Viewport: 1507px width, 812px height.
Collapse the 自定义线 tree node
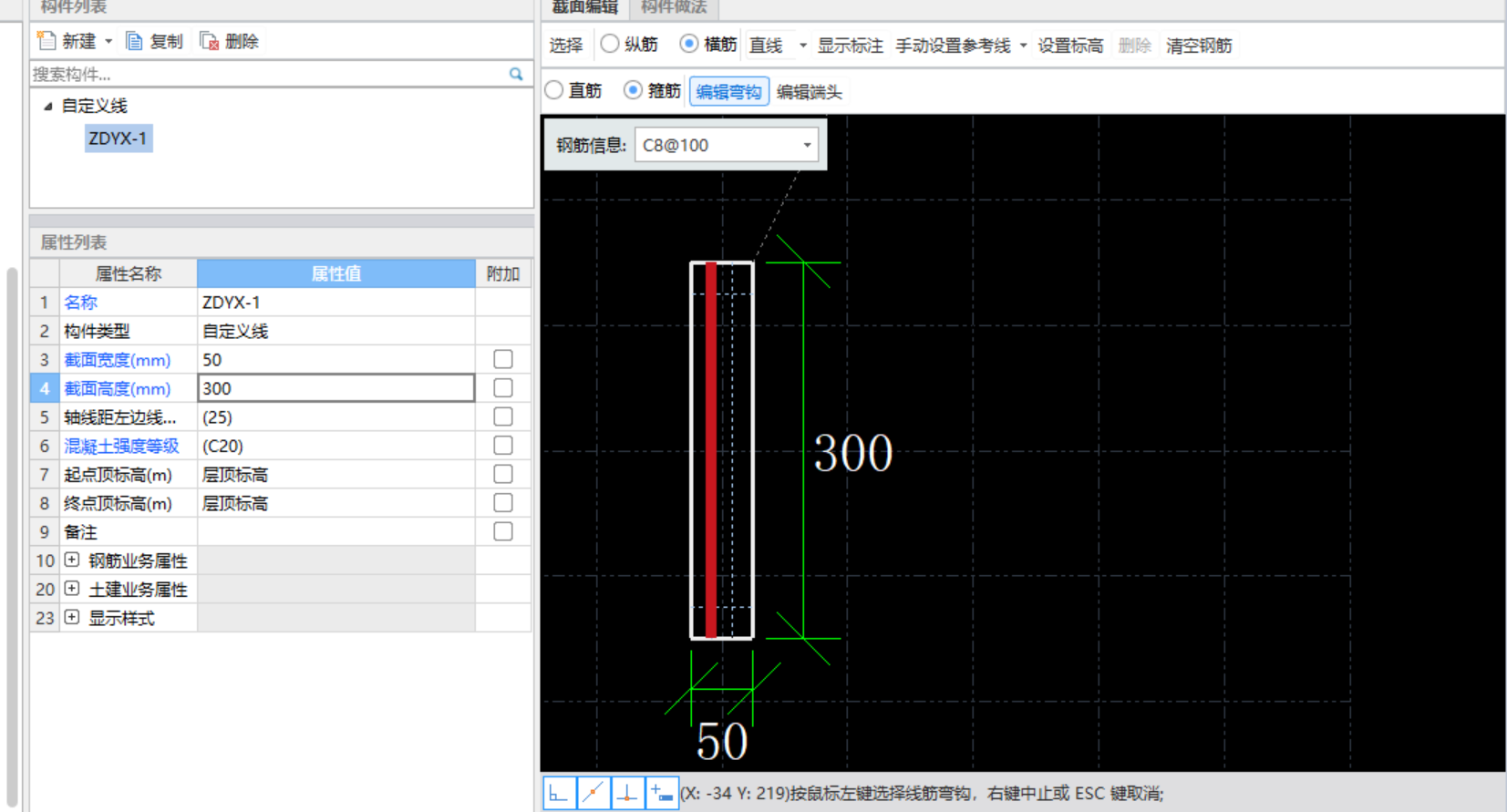47,107
